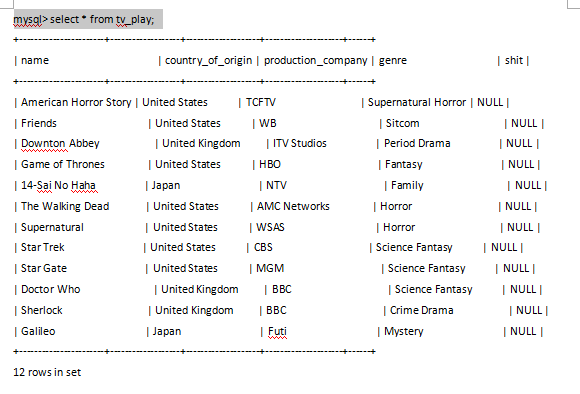This screenshot has width=580, height=394.
Task: Click 'BBC' in the Doctor Who row
Action: (x=282, y=289)
